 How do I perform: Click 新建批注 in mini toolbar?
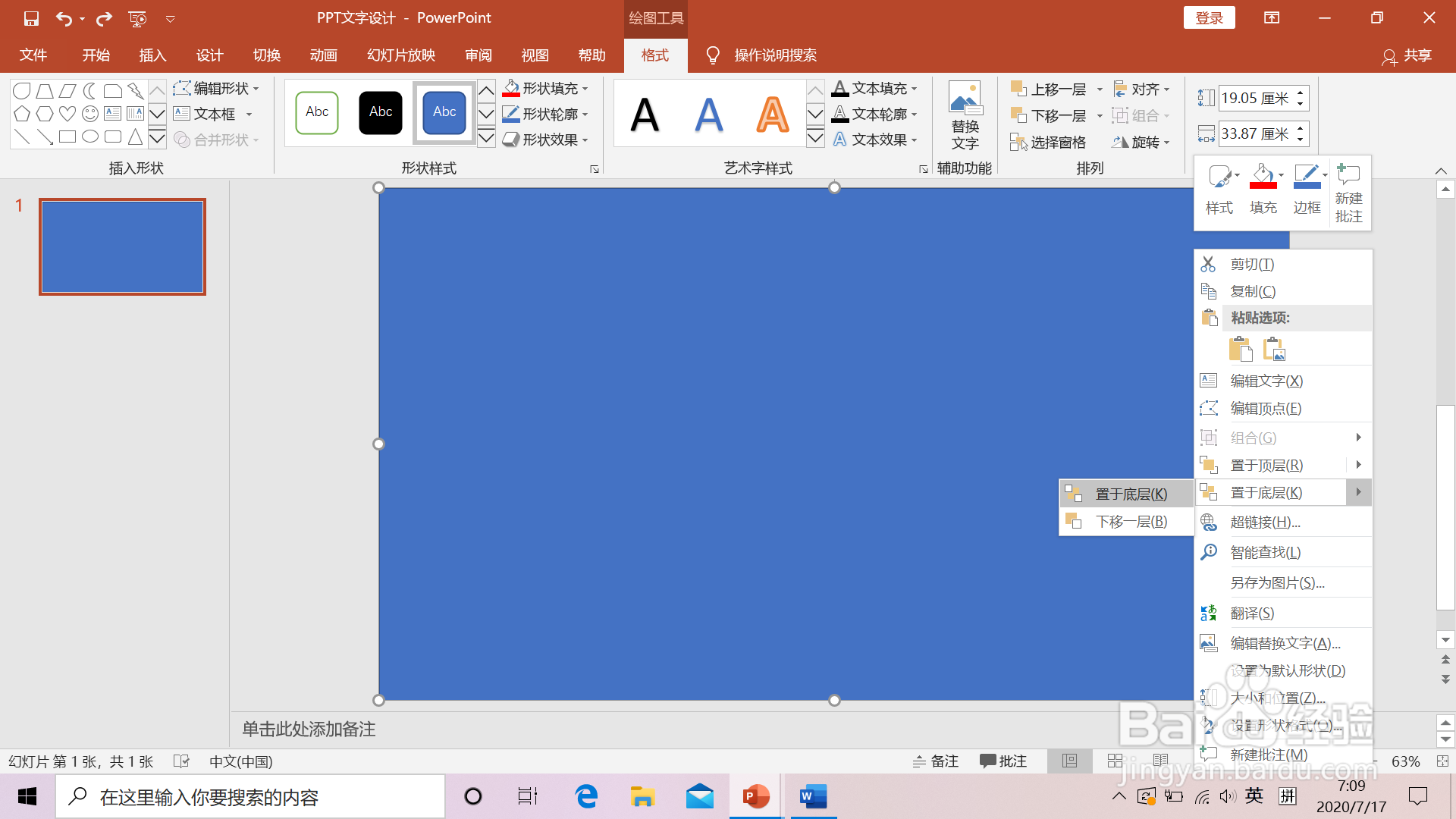[x=1349, y=193]
